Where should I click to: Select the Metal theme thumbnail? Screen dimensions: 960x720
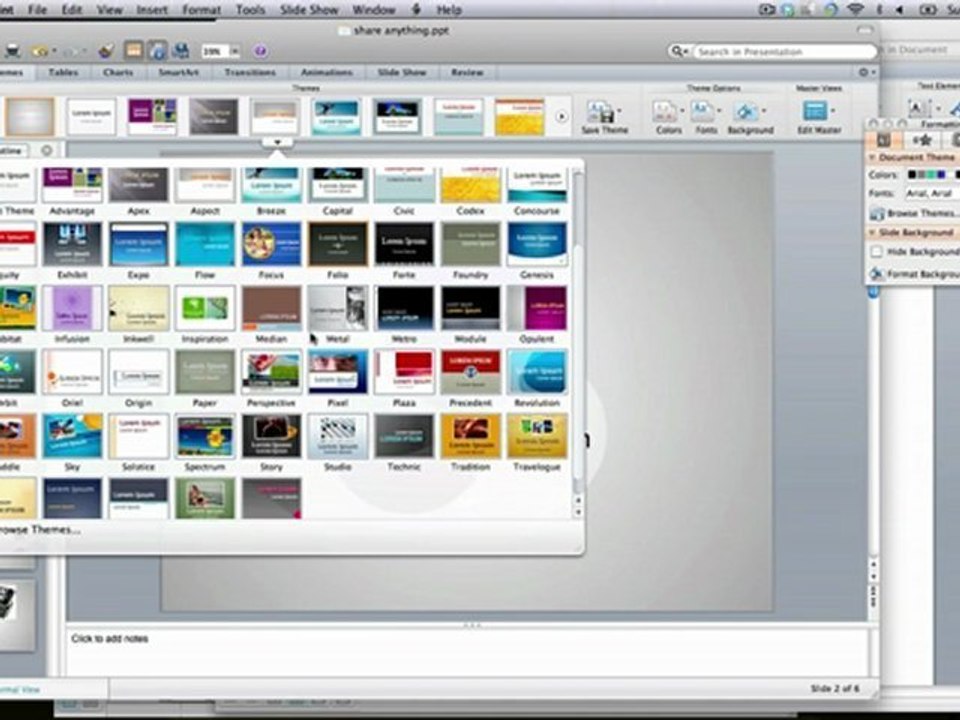pos(337,309)
